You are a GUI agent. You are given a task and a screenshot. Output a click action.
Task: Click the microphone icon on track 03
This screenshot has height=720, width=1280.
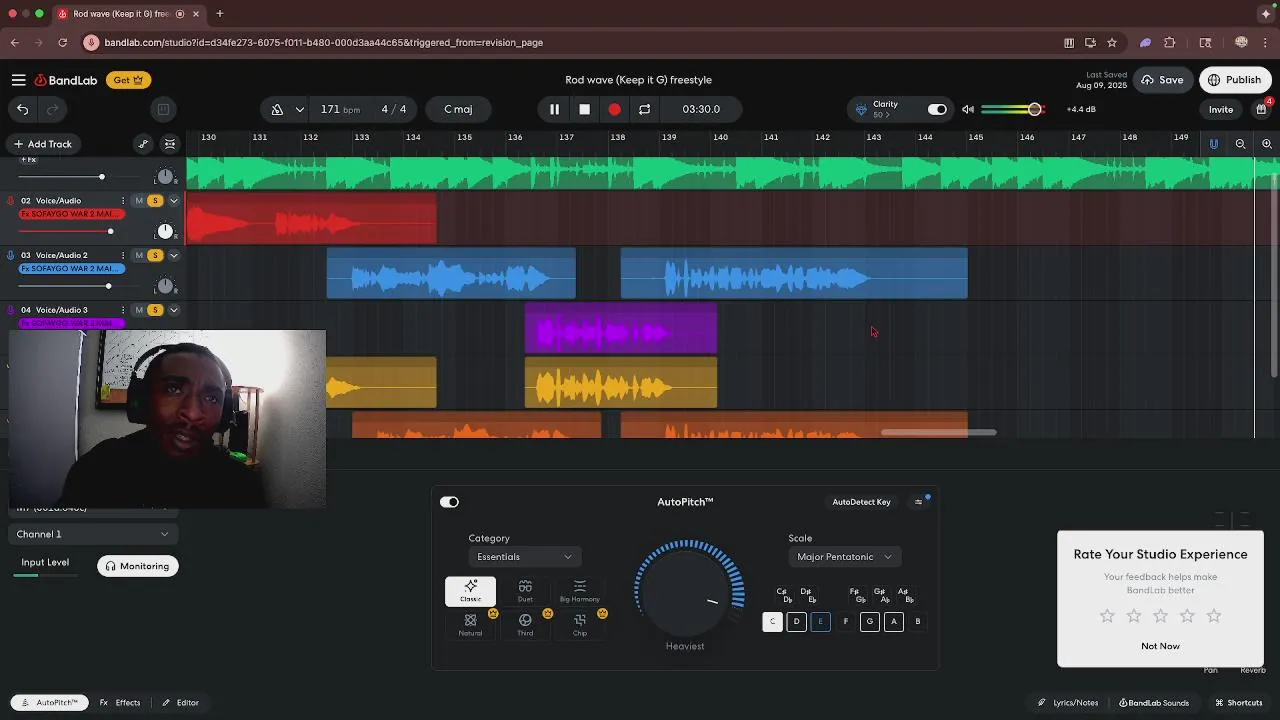click(11, 255)
